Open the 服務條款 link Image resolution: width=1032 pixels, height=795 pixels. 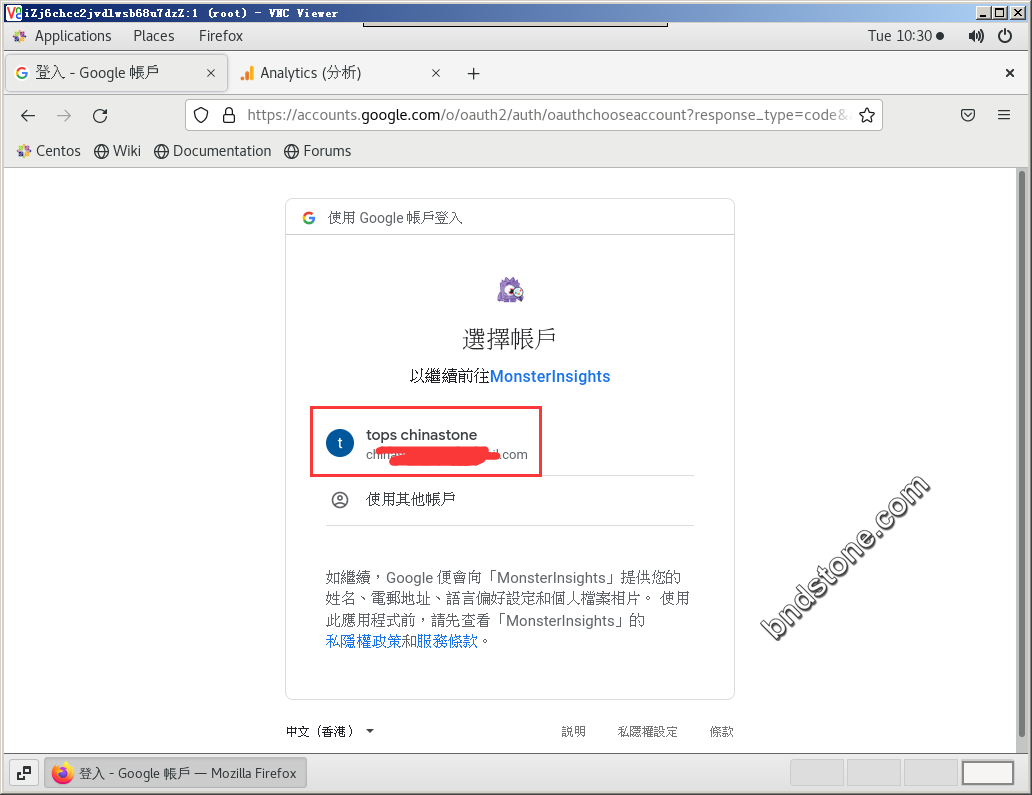pos(447,641)
